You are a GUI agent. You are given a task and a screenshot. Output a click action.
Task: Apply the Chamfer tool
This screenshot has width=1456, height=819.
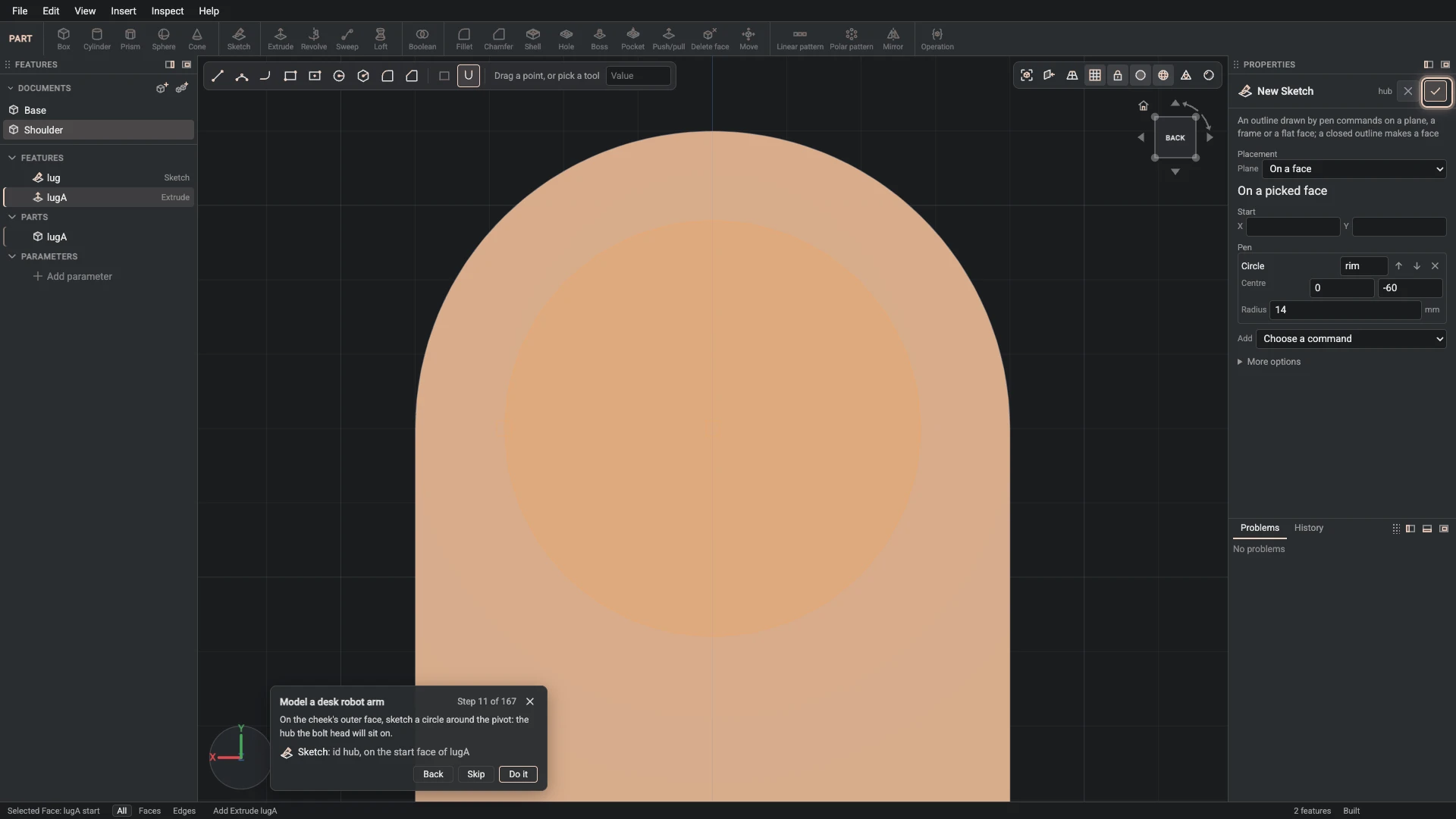coord(498,39)
